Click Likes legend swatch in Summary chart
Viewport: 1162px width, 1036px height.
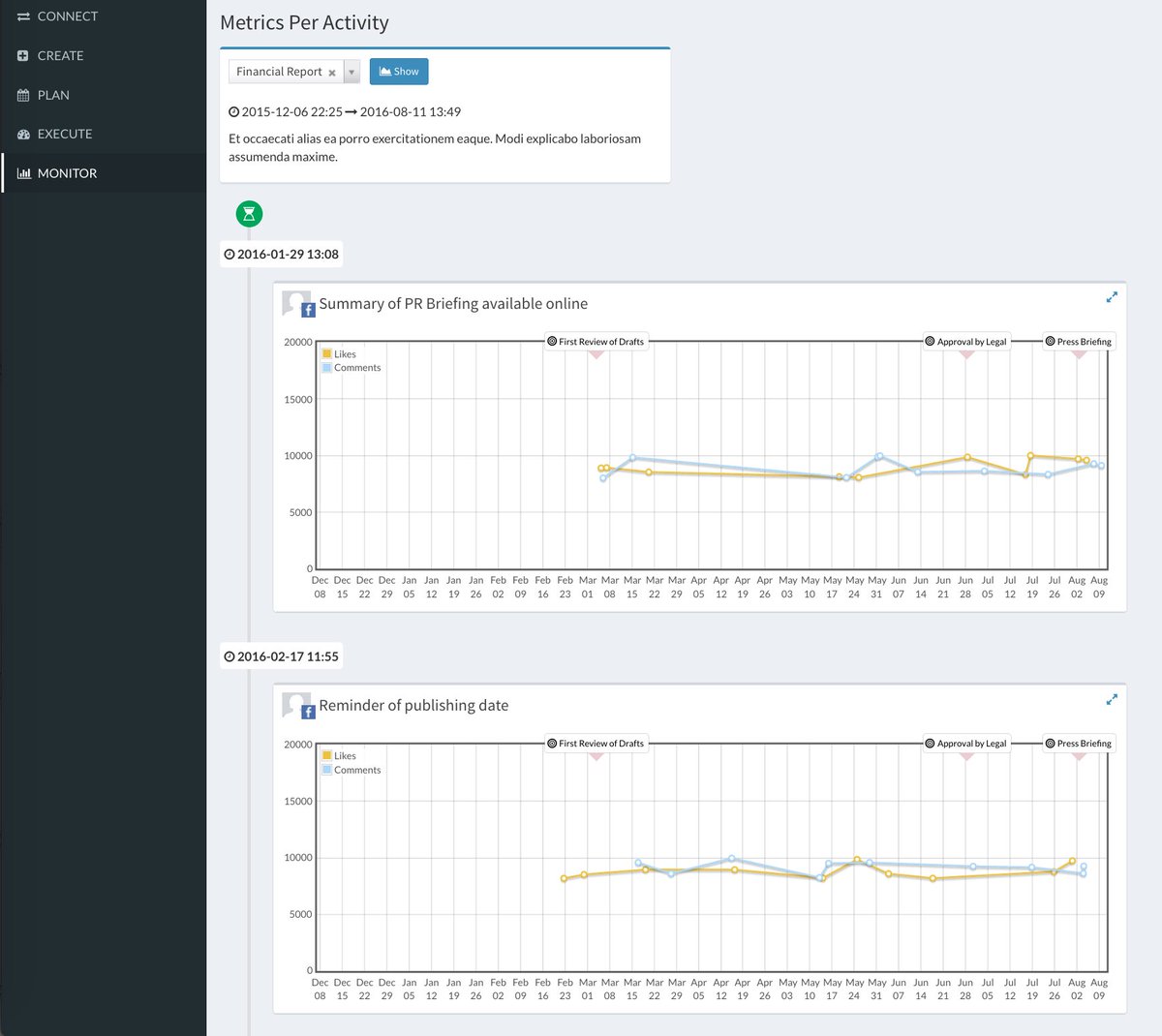pyautogui.click(x=327, y=354)
